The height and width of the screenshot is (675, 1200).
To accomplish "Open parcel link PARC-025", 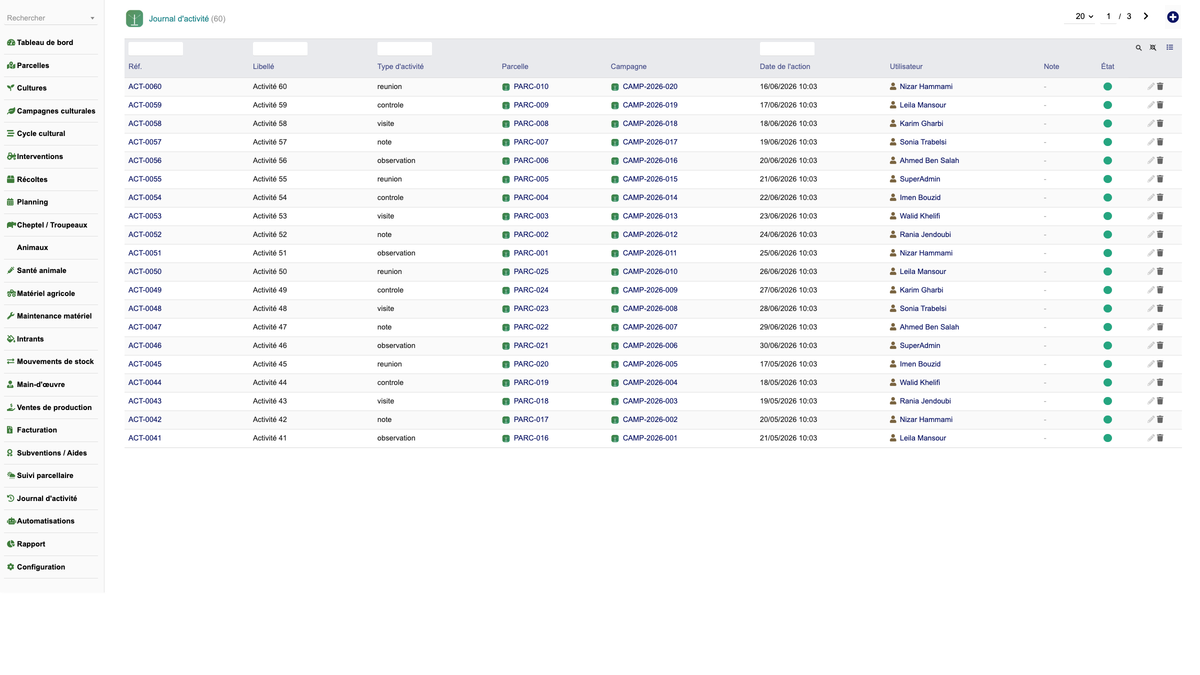I will (x=531, y=272).
